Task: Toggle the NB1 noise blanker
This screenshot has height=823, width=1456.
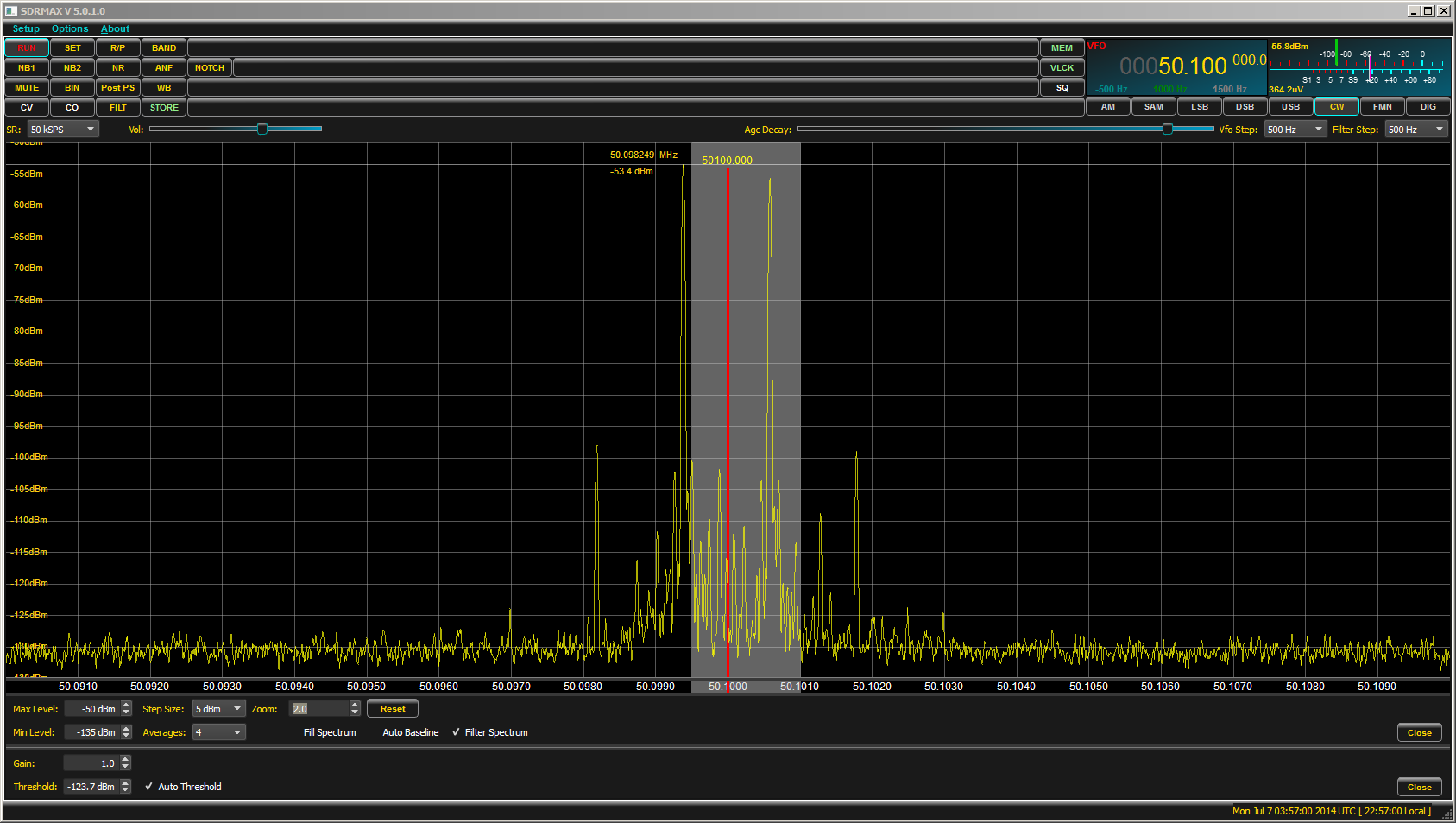Action: (x=27, y=68)
